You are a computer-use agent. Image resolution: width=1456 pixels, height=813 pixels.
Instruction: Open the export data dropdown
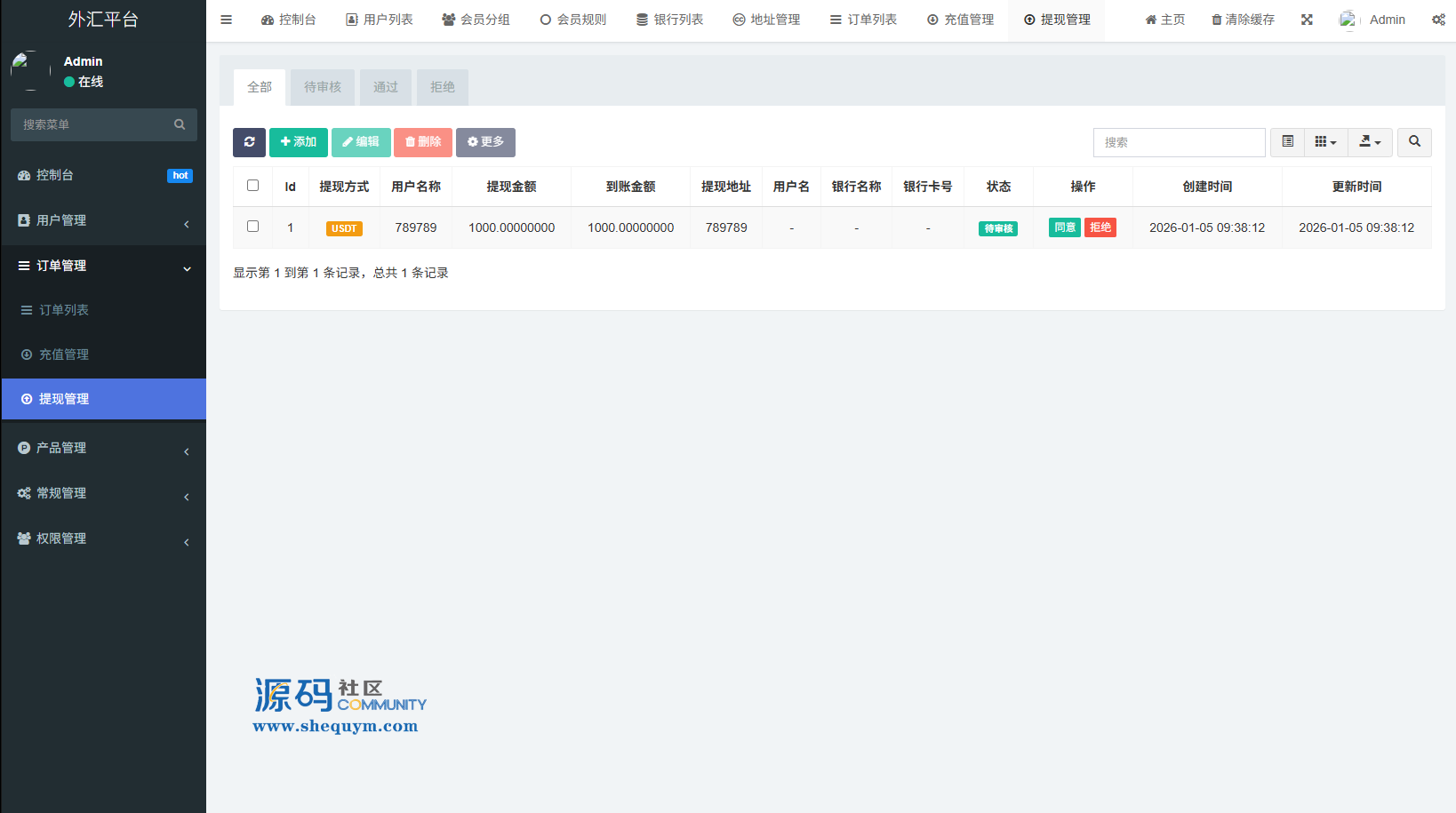point(1370,142)
